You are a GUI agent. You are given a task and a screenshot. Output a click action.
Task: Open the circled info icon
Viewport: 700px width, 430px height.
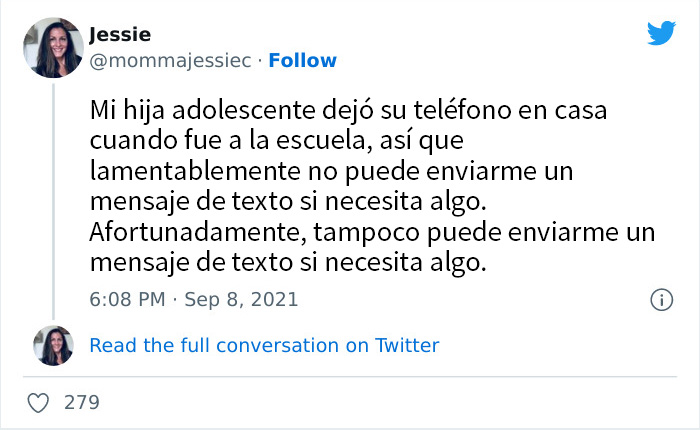[660, 299]
